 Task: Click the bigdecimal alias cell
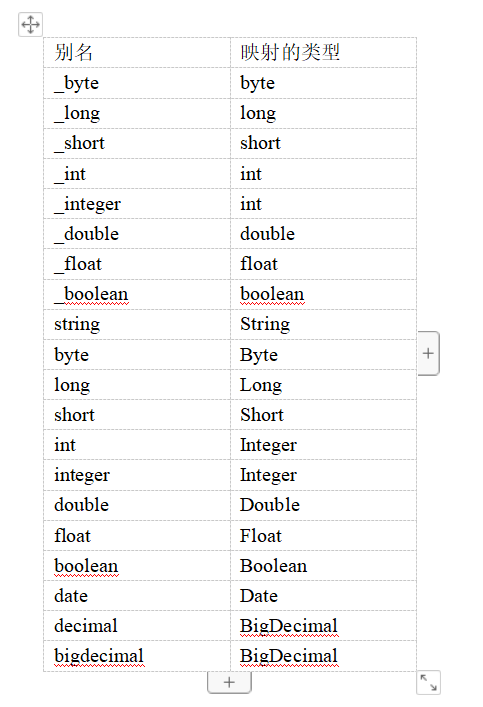coord(137,656)
